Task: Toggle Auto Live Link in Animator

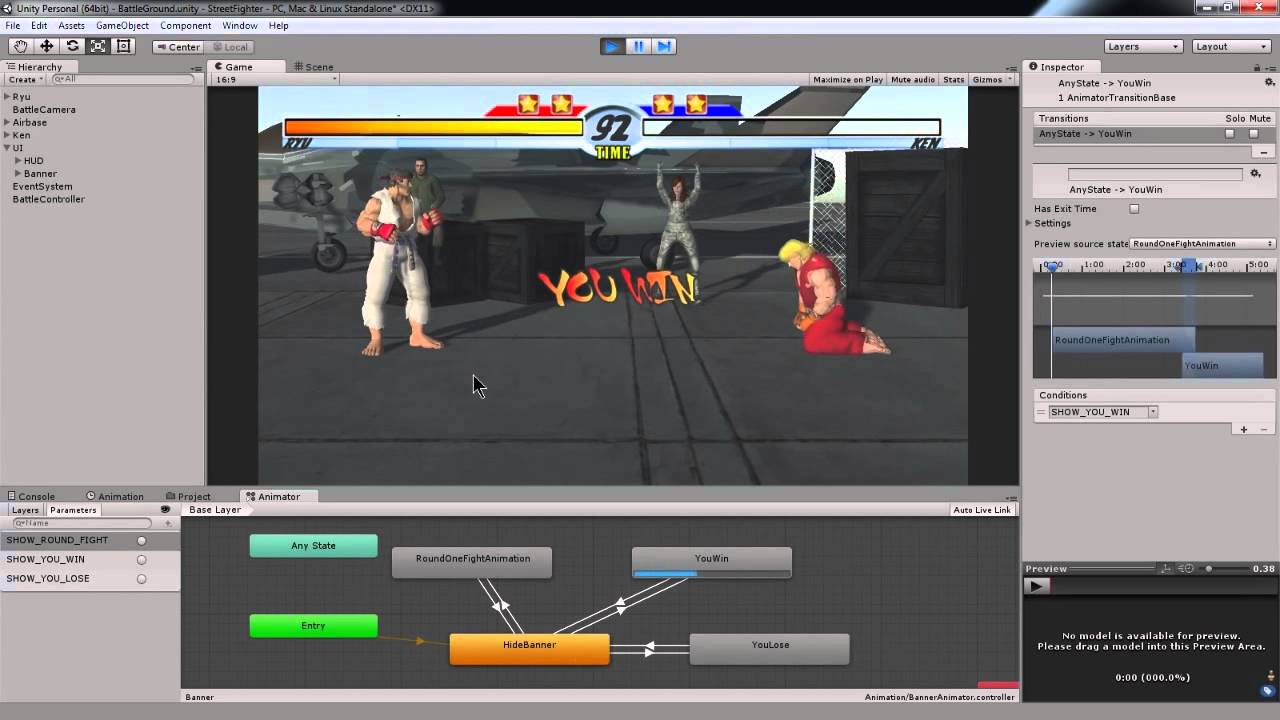Action: tap(983, 510)
